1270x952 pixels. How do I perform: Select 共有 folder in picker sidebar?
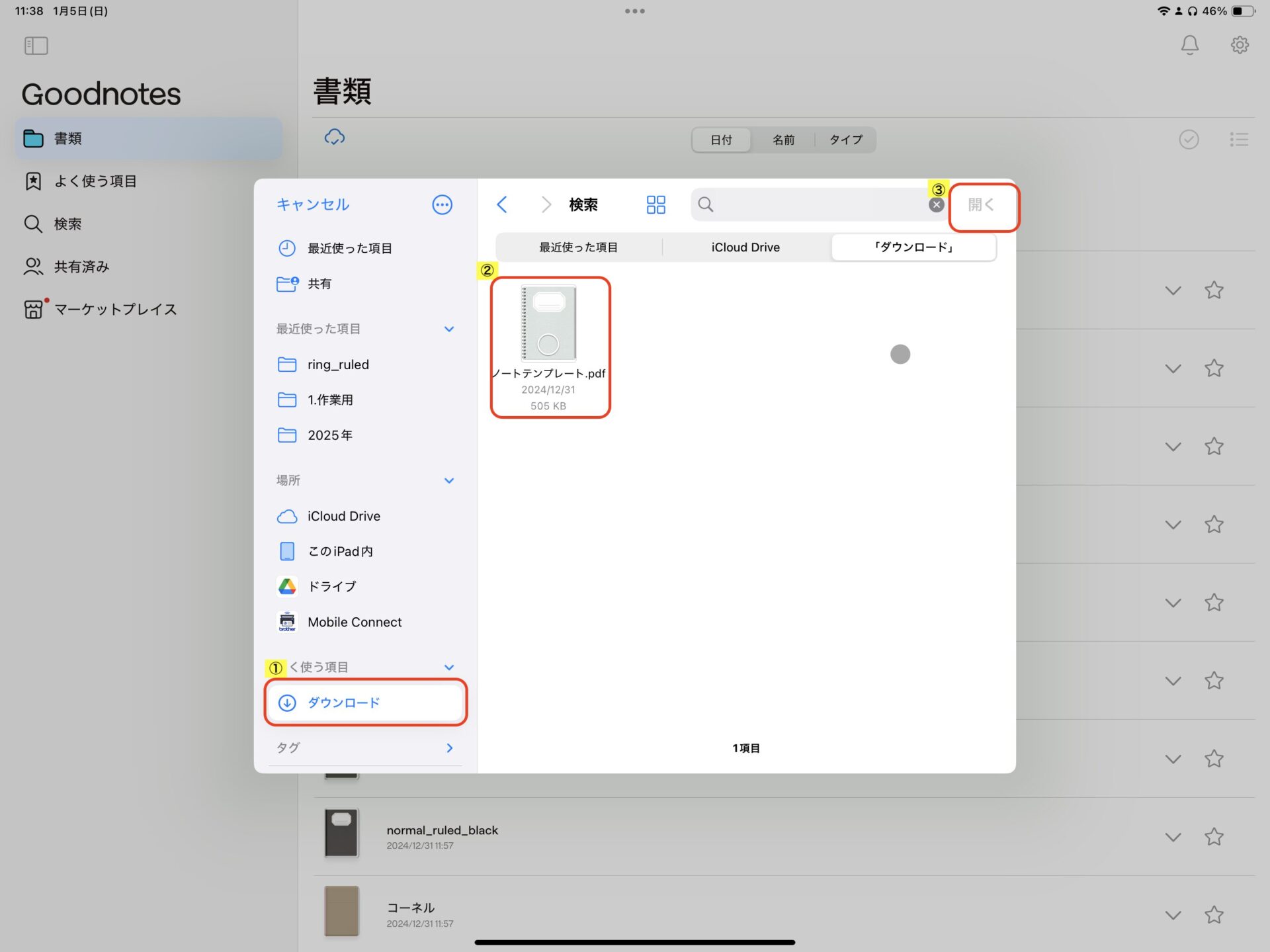tap(365, 284)
